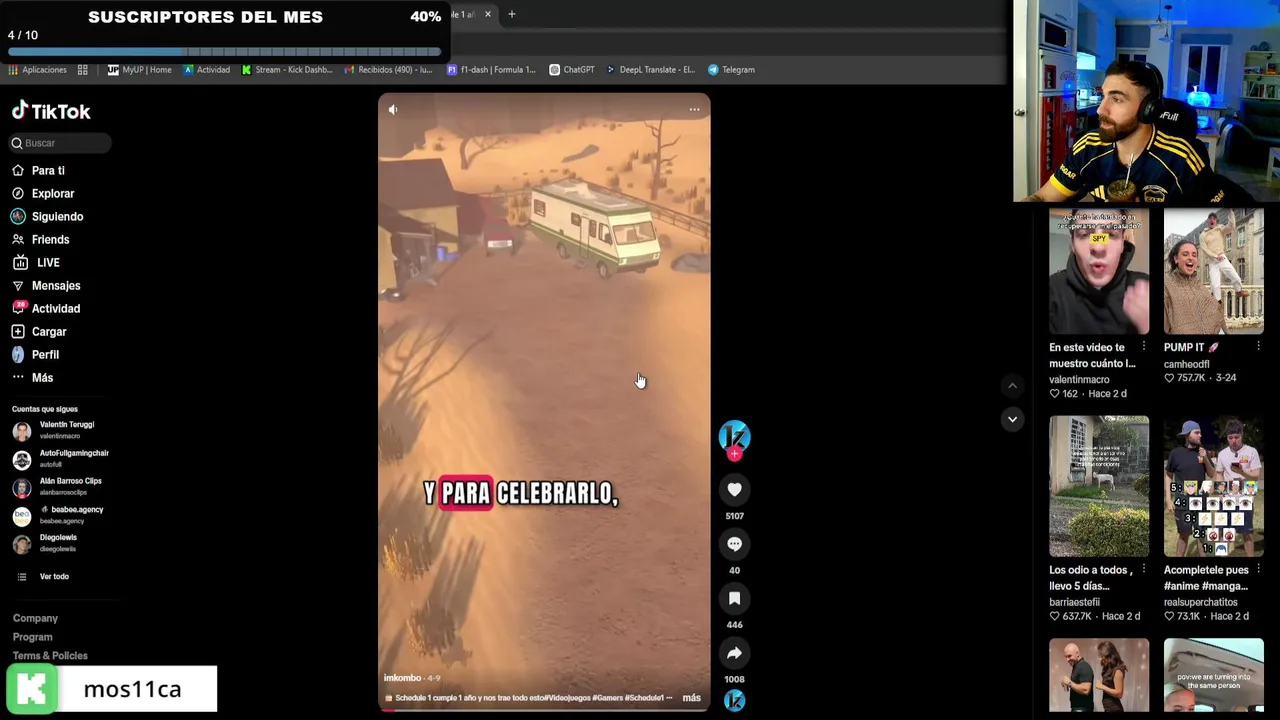Open the creator avatar beside the video
Screen dimensions: 1280x720
734,435
